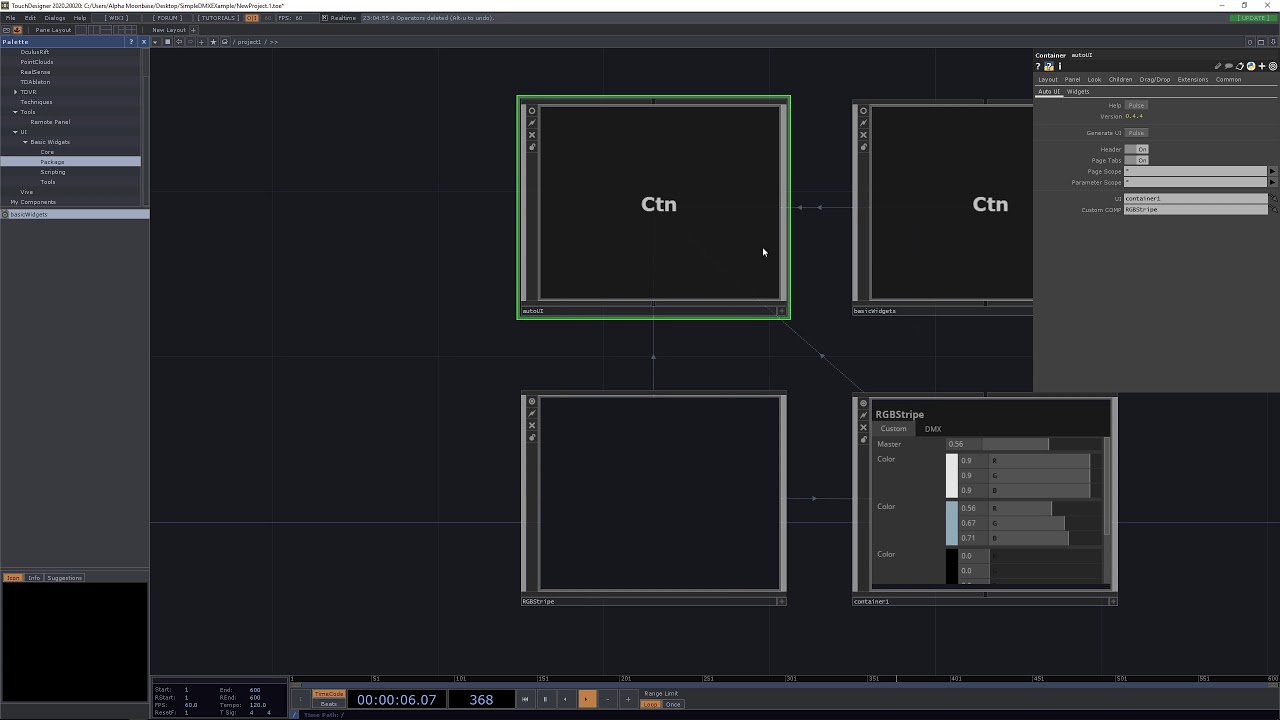Click the white Color swatch in RGBStripe
This screenshot has width=1280, height=720.
(x=952, y=476)
